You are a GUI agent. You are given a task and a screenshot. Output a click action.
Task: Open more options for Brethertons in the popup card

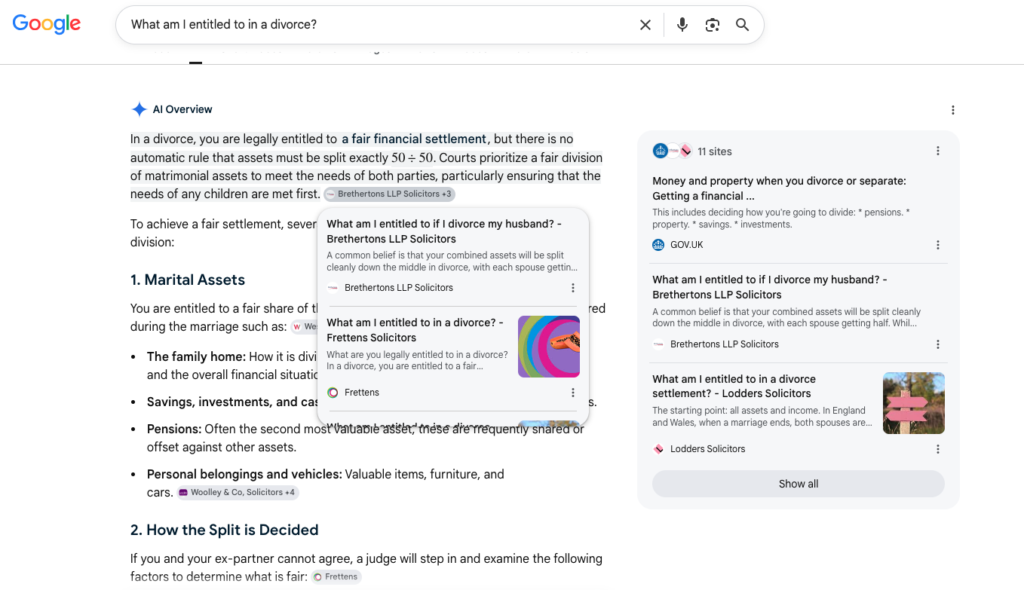[573, 287]
